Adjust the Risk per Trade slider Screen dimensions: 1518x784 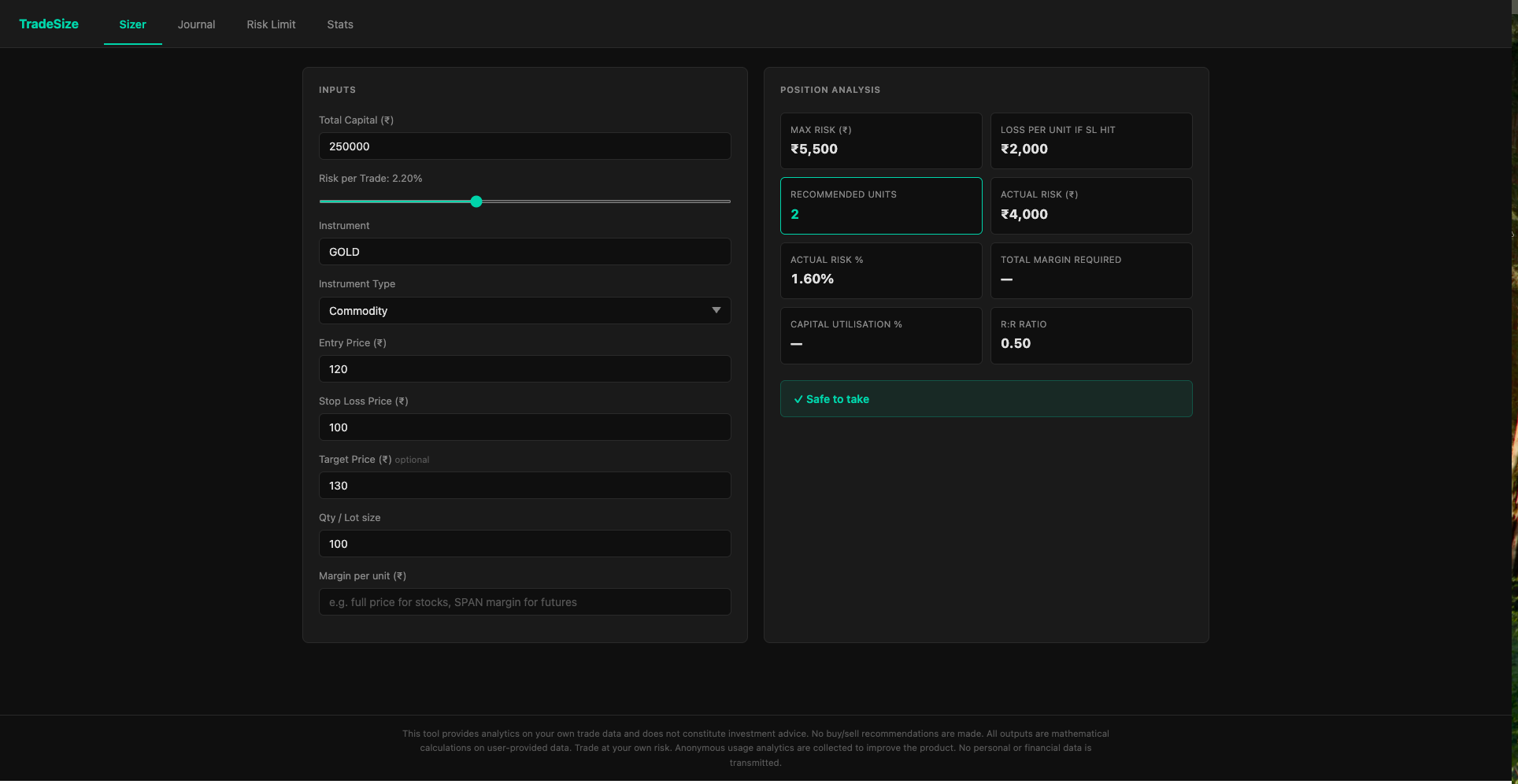tap(476, 202)
